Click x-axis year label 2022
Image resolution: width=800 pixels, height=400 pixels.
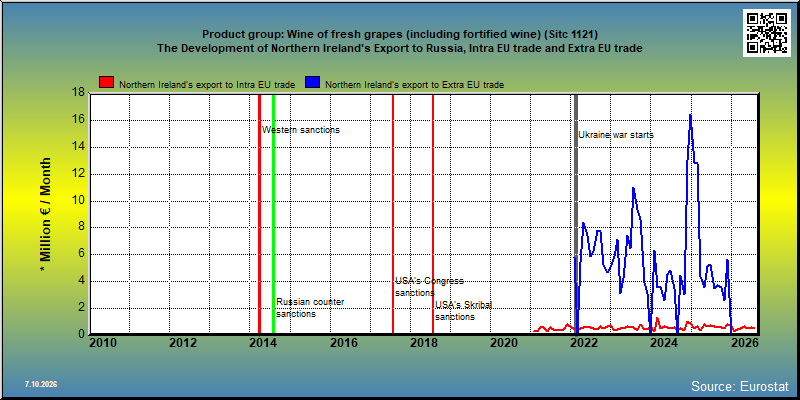pyautogui.click(x=584, y=342)
